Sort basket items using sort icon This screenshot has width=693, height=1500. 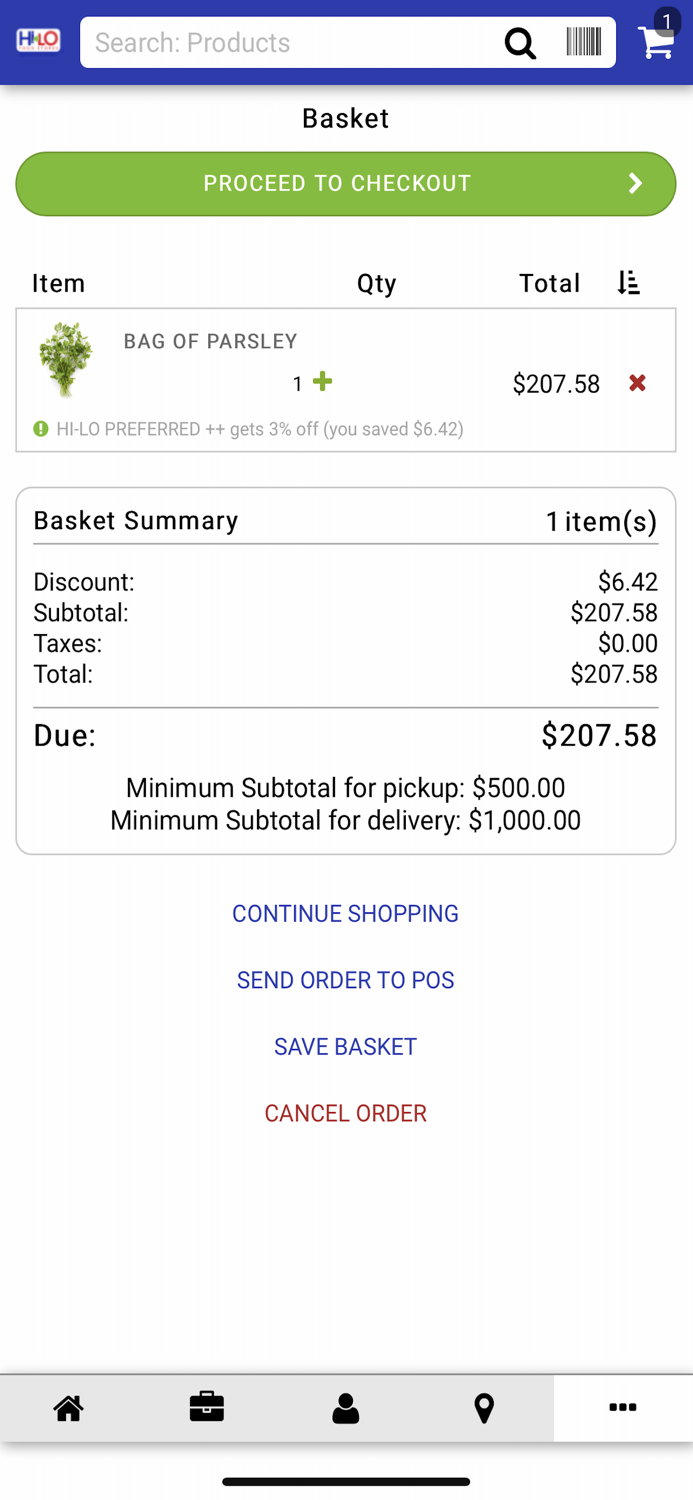click(628, 283)
